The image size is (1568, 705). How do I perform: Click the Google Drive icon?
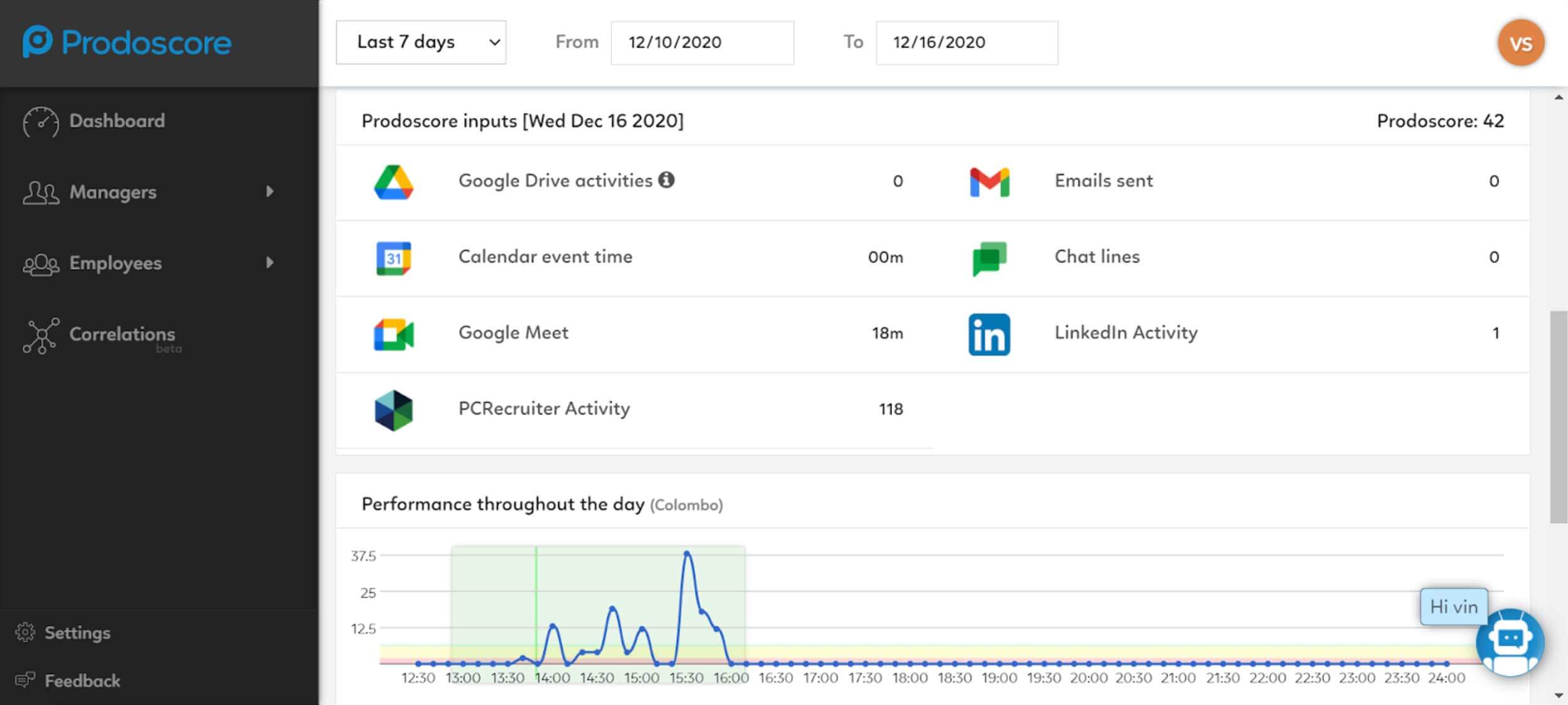pyautogui.click(x=393, y=183)
